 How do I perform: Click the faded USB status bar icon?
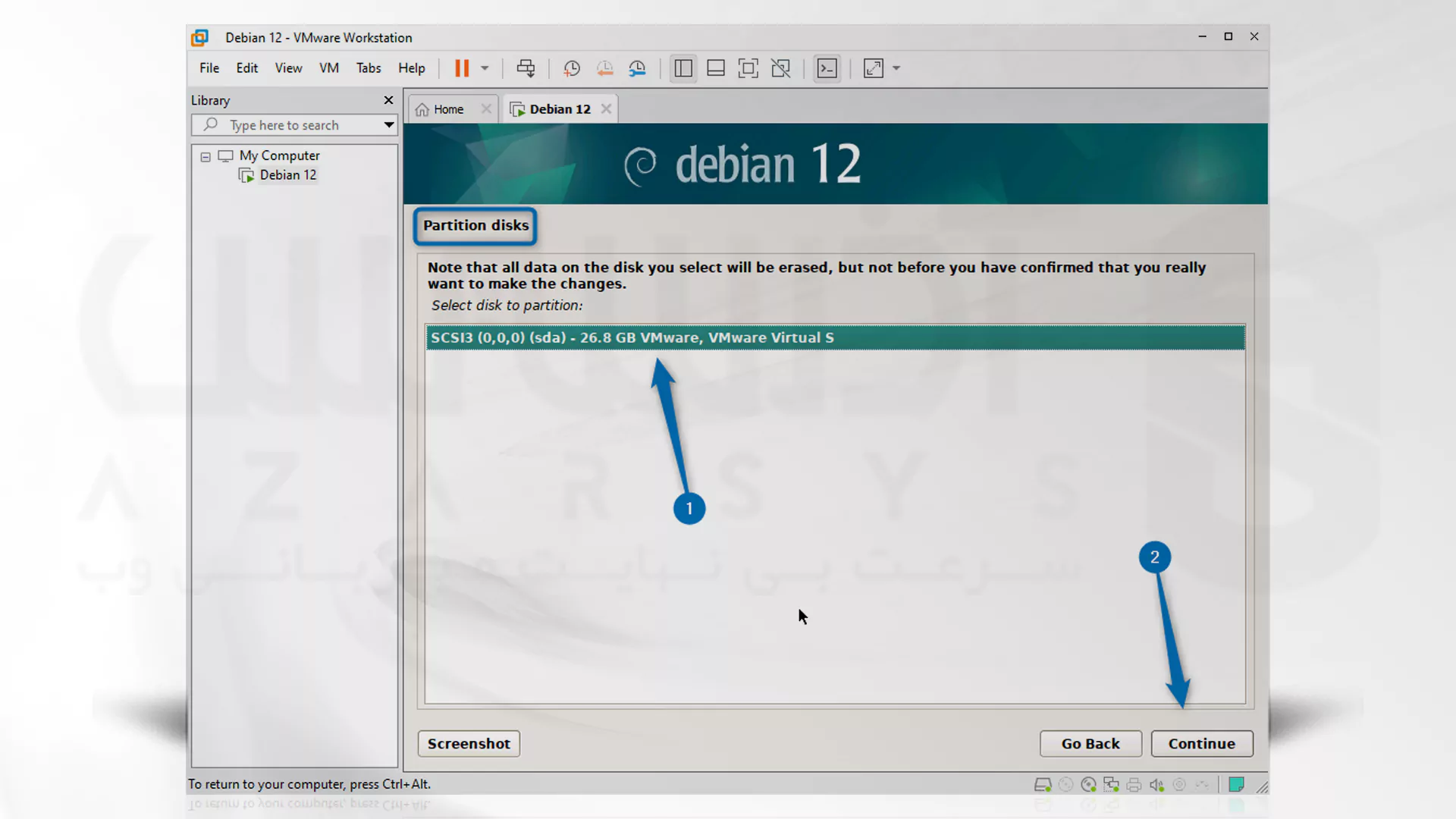tap(1202, 785)
